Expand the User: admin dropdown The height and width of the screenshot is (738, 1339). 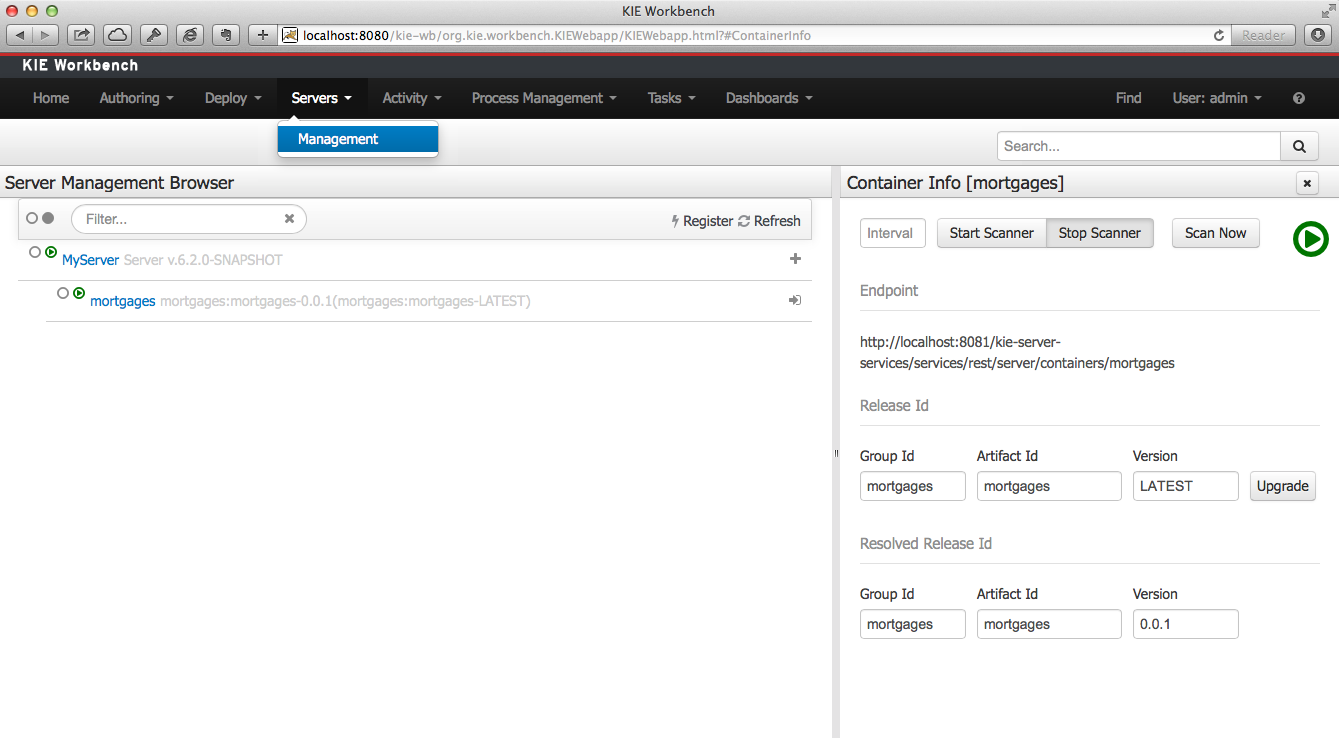point(1216,98)
